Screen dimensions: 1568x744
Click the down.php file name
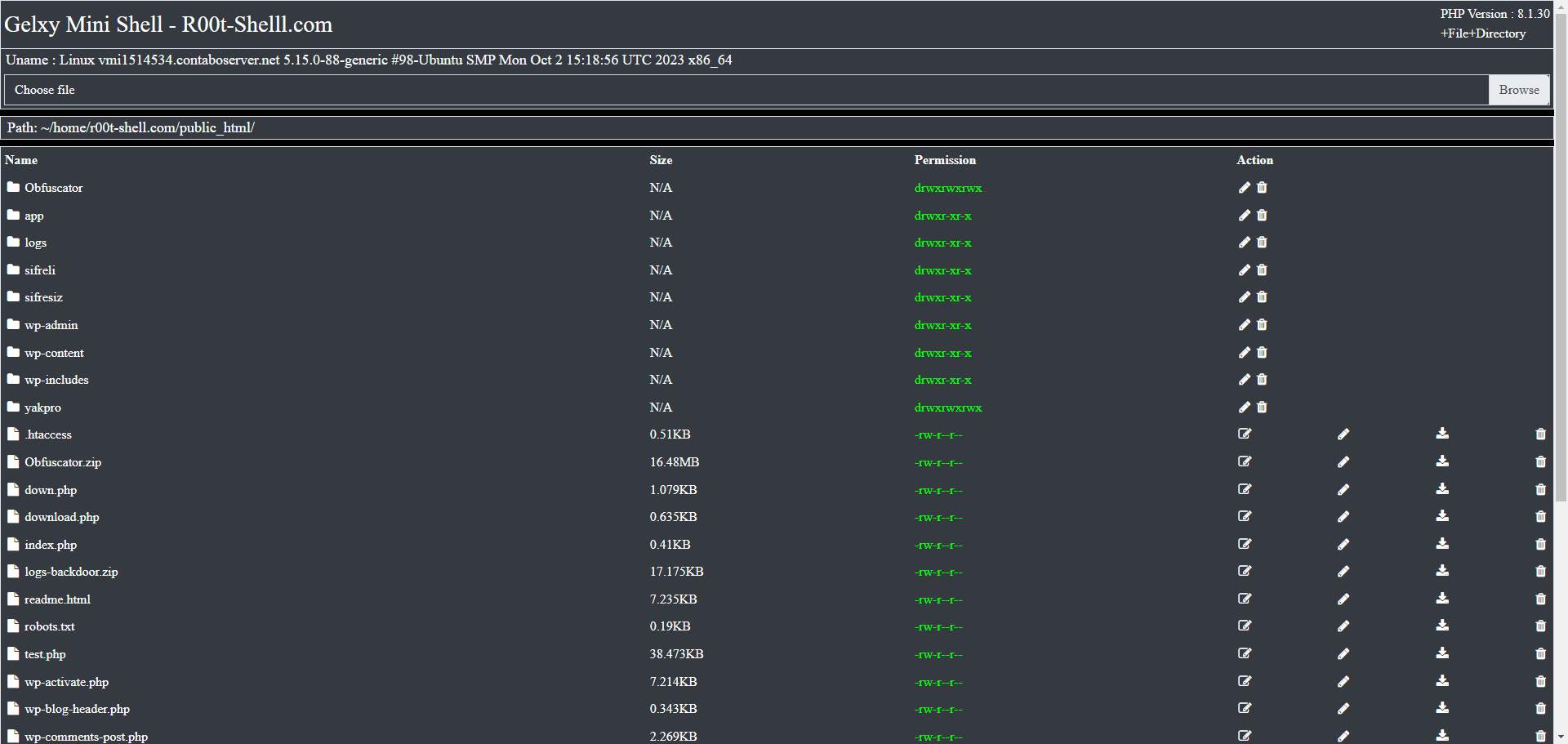pos(51,490)
